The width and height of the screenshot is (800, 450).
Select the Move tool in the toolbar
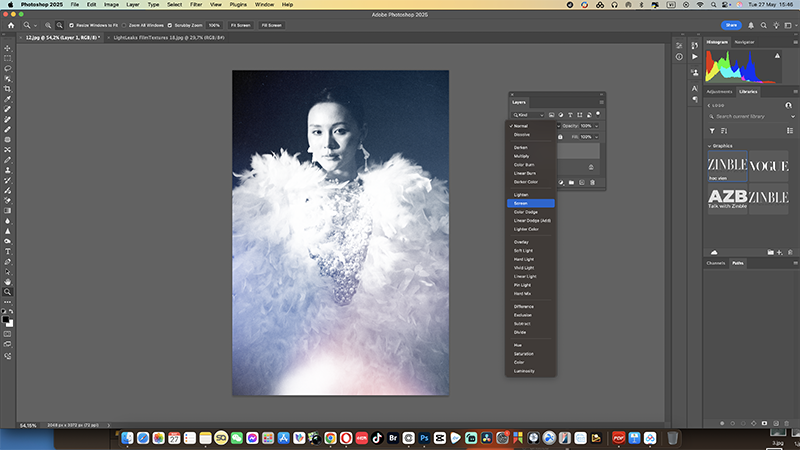pos(7,47)
